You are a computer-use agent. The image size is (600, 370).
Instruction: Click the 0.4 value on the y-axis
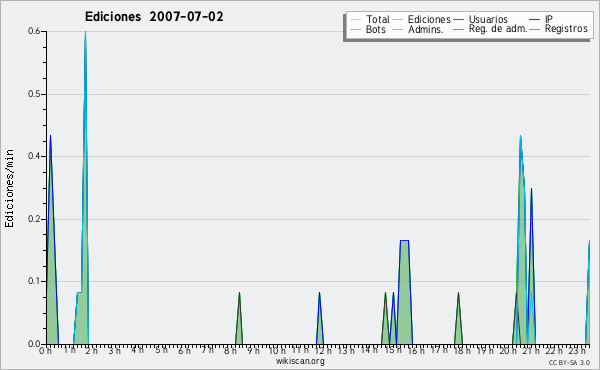[34, 156]
